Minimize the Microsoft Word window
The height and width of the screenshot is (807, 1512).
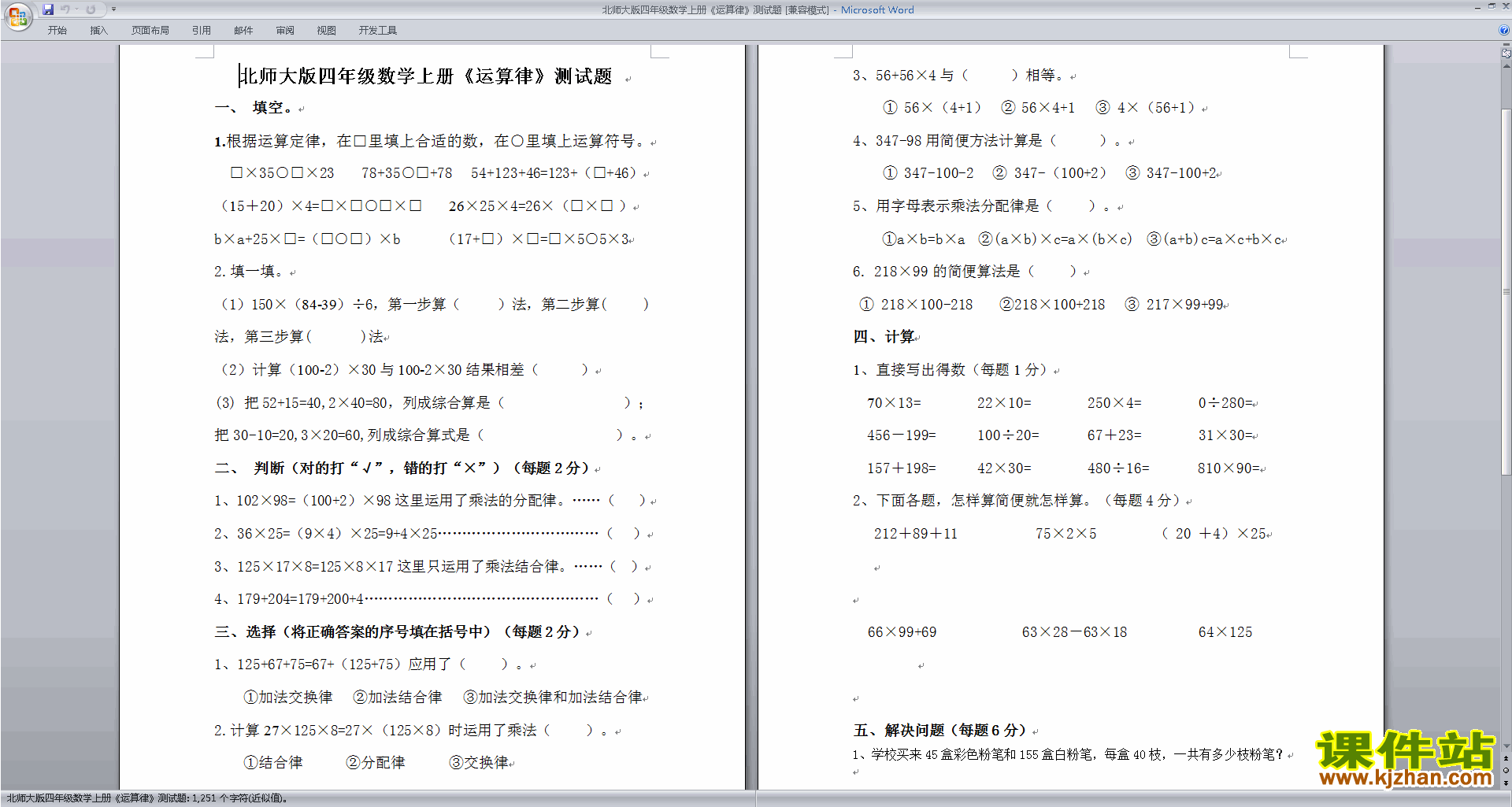pyautogui.click(x=1477, y=7)
